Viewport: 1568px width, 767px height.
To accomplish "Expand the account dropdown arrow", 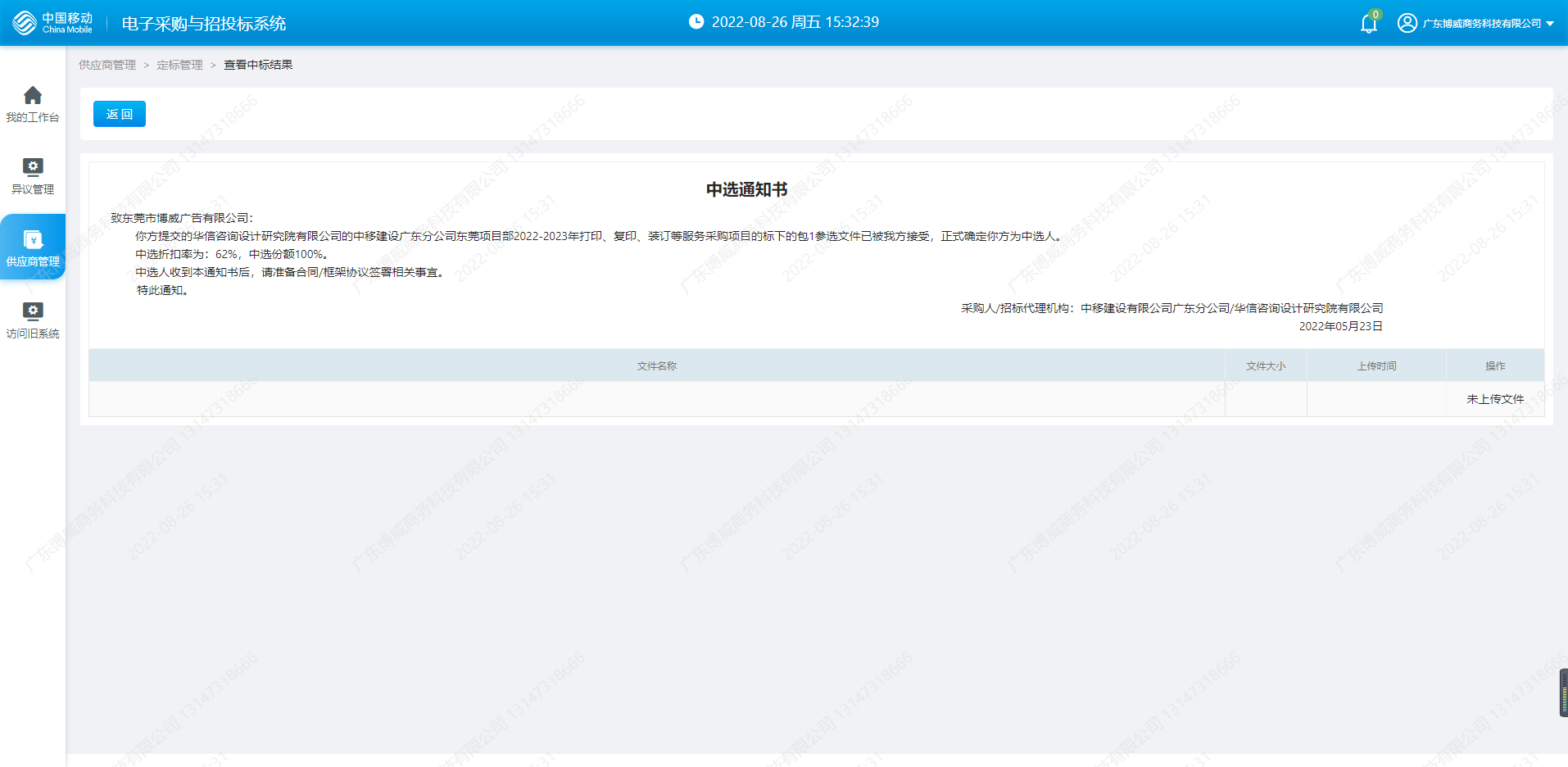I will pyautogui.click(x=1550, y=24).
